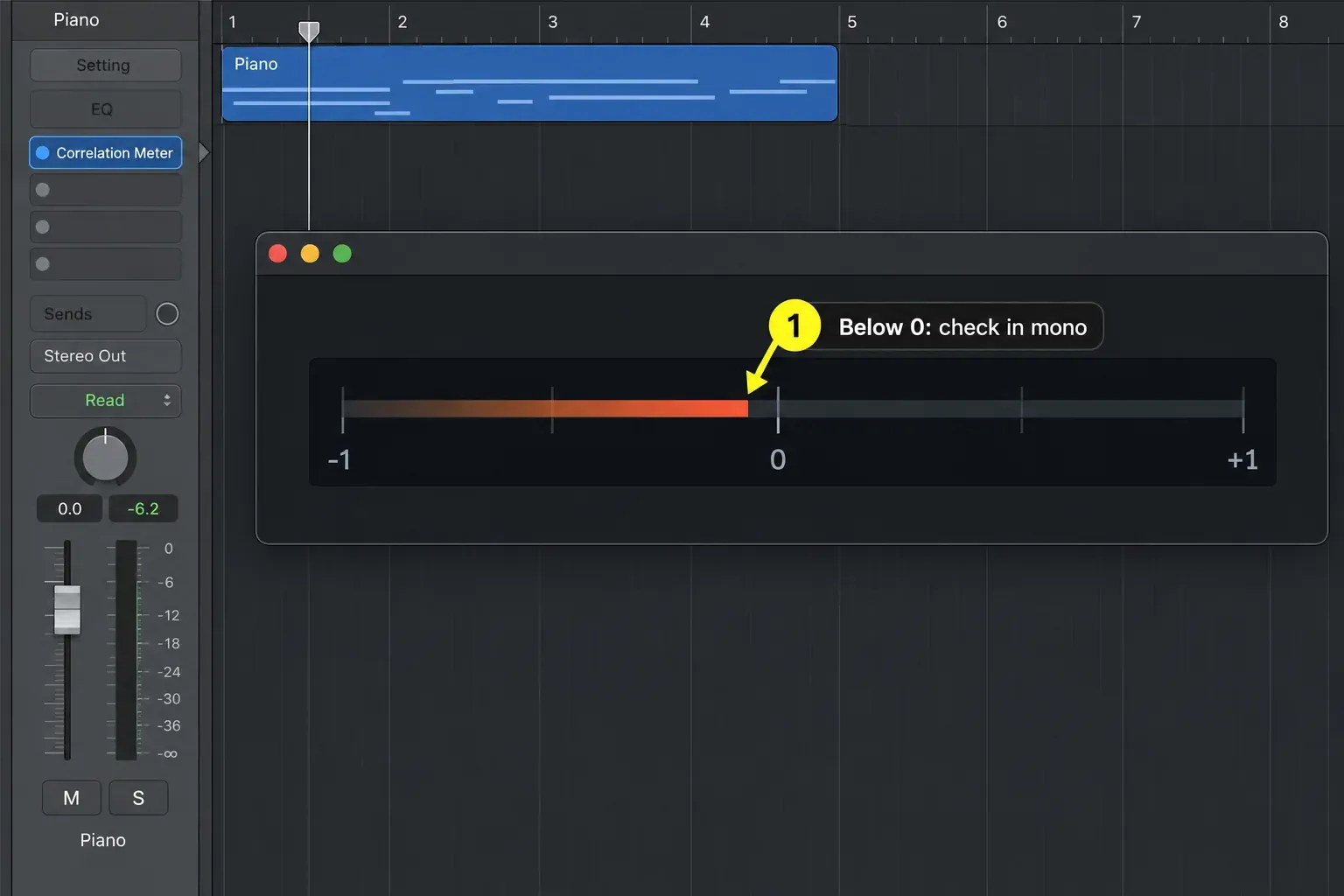The image size is (1344, 896).
Task: Zoom the Correlation Meter plug-in window
Action: click(x=342, y=254)
